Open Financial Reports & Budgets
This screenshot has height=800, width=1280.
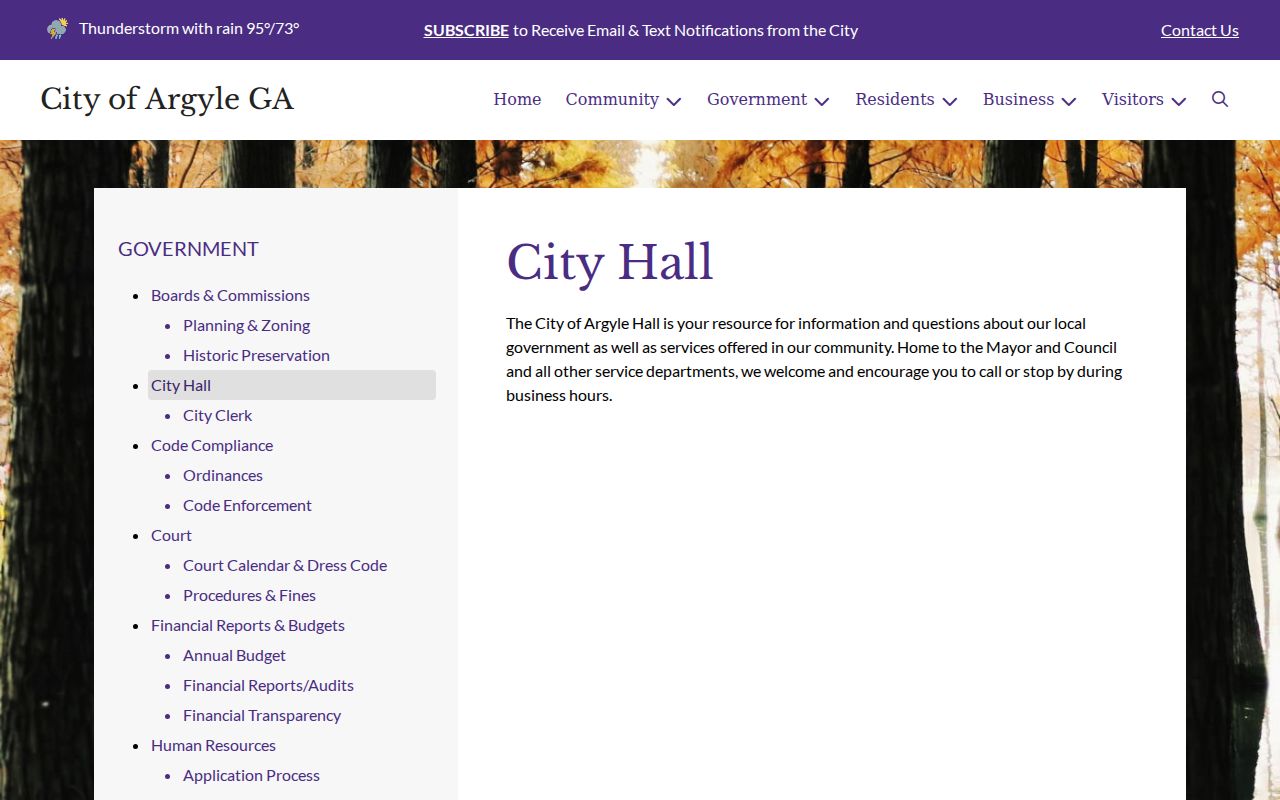[x=248, y=625]
